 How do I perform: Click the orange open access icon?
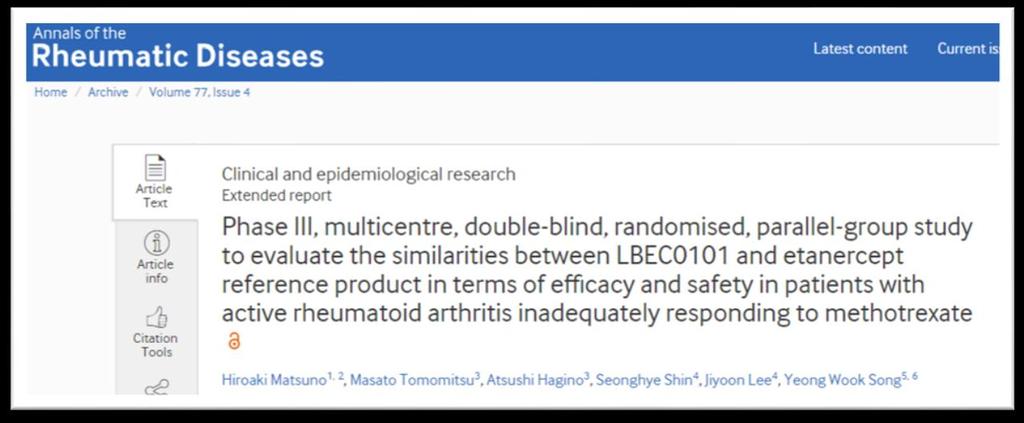point(234,341)
